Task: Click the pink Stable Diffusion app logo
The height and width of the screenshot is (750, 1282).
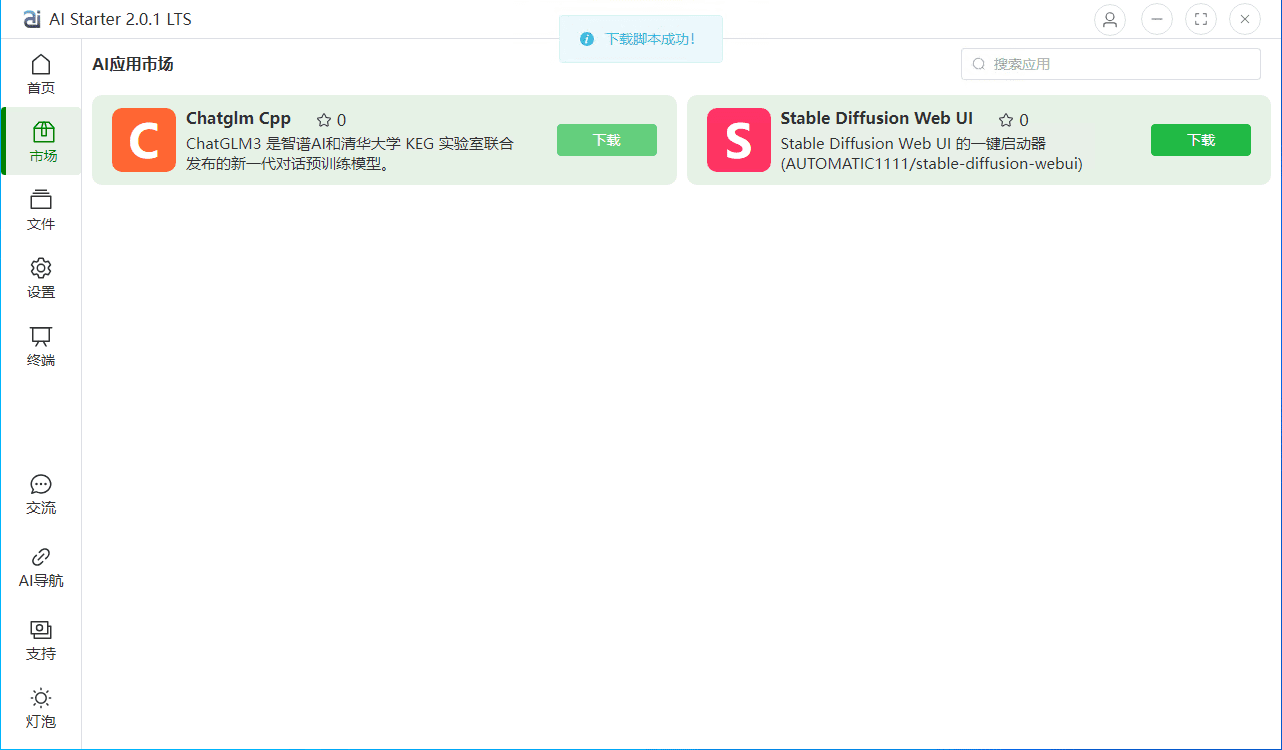Action: [738, 140]
